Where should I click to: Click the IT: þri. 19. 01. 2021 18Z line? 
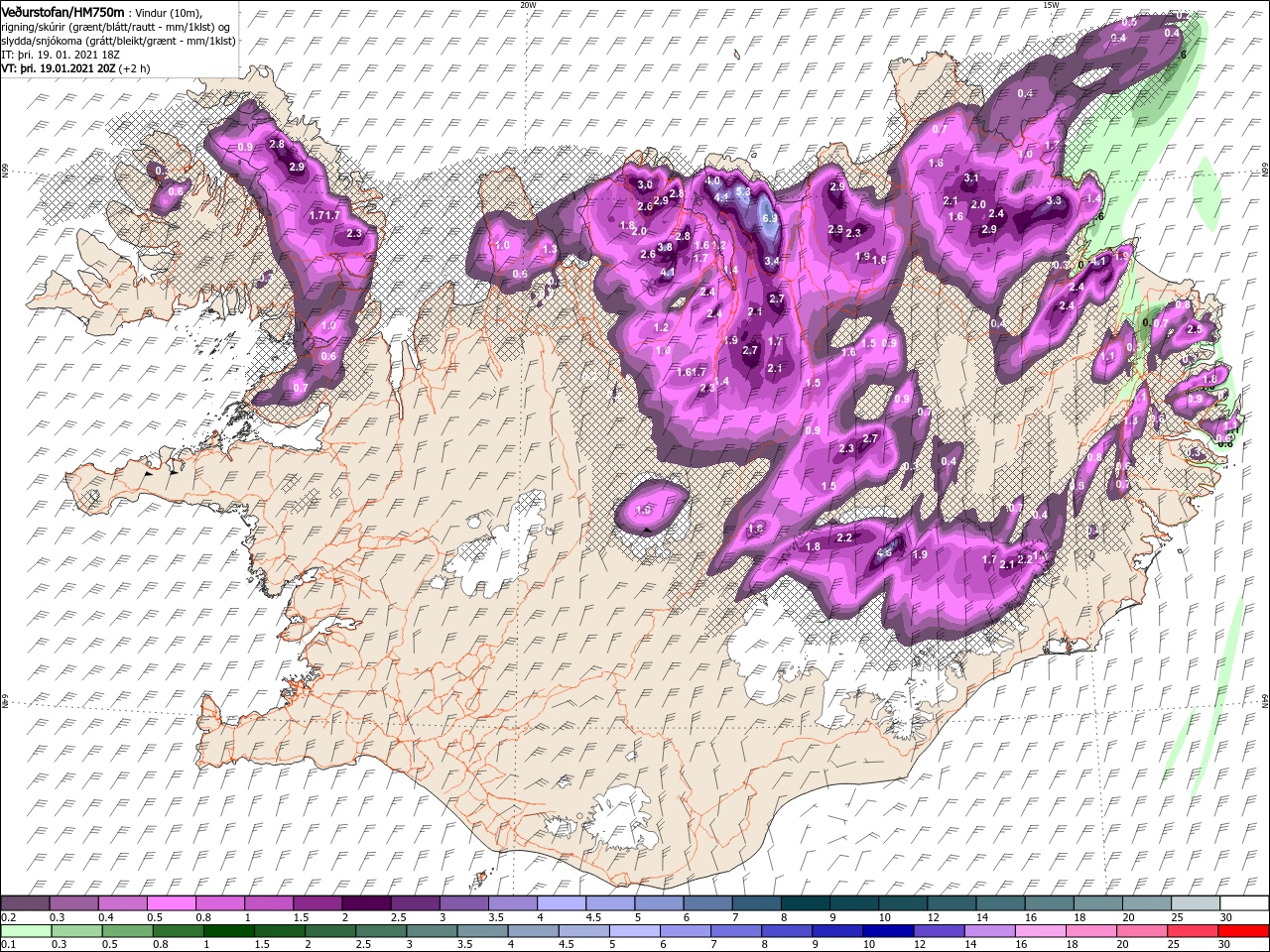point(60,55)
